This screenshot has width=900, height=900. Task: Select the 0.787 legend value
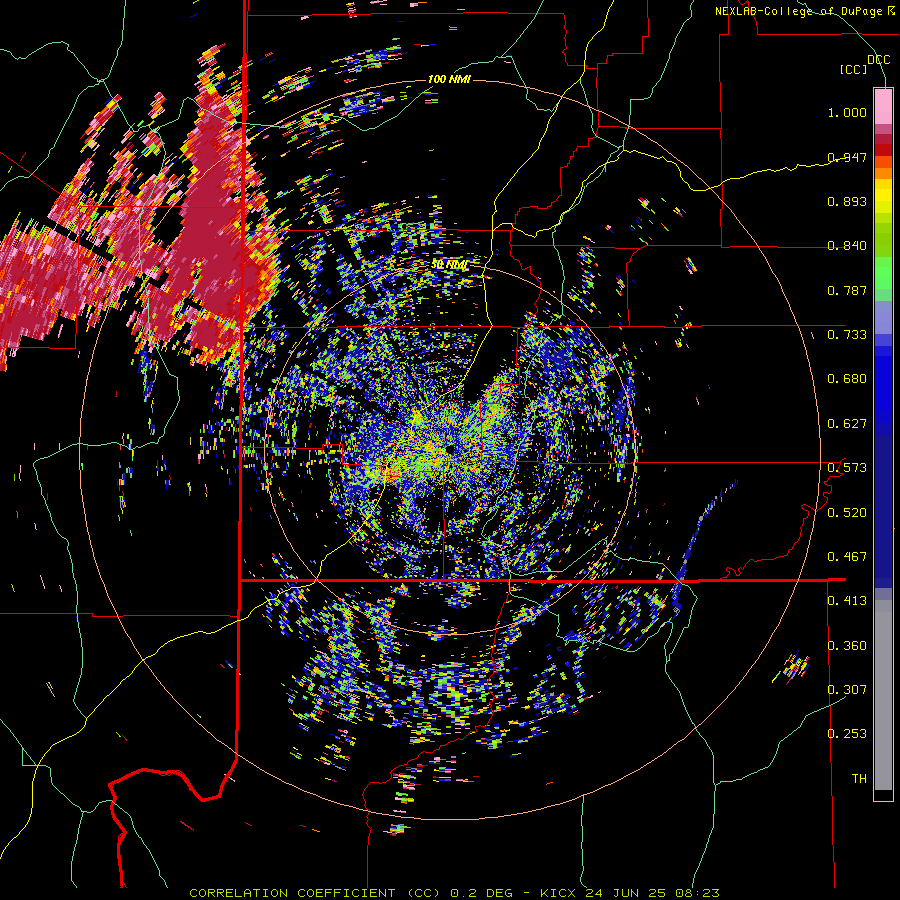tap(847, 290)
